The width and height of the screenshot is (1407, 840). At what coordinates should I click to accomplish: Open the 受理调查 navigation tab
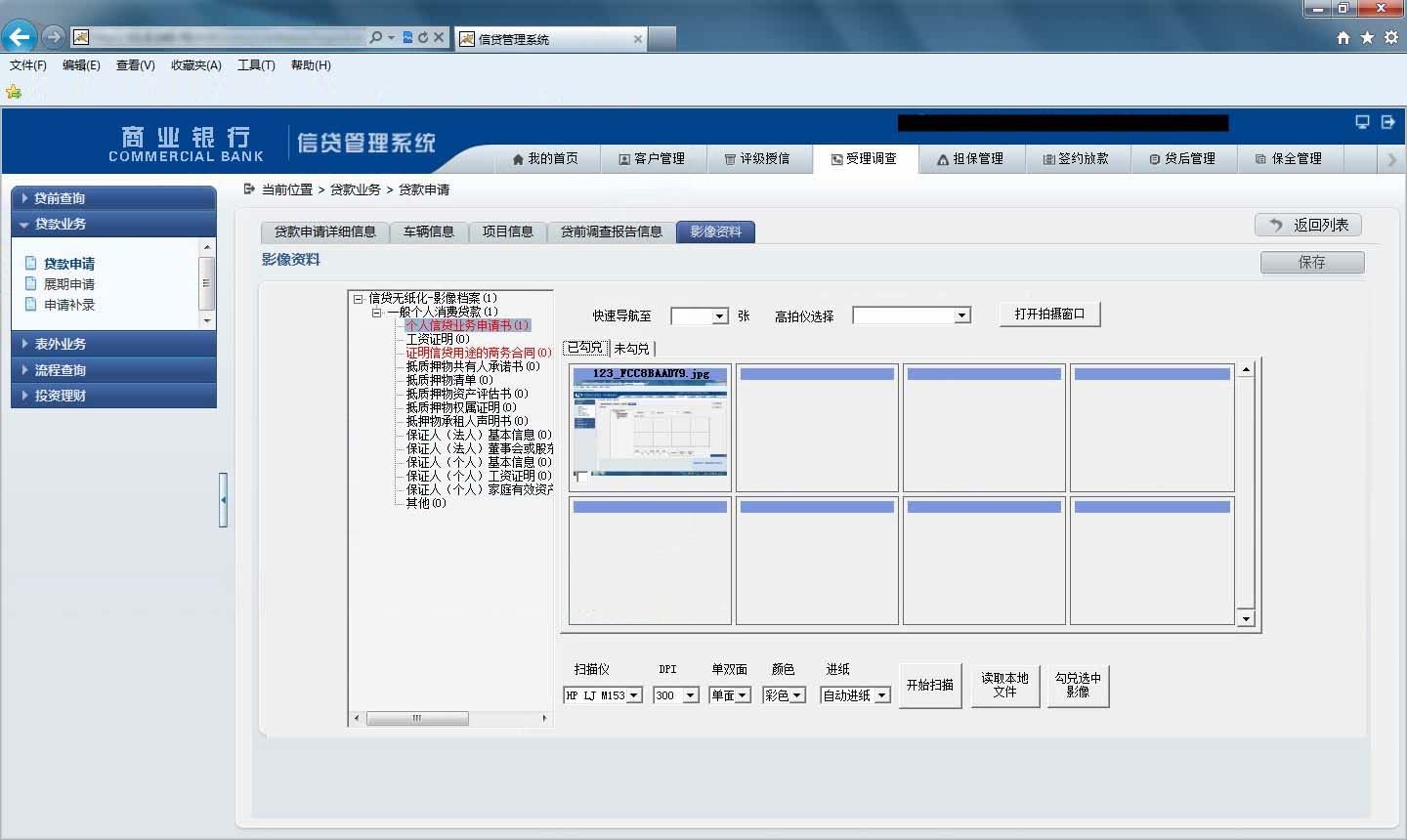click(864, 158)
